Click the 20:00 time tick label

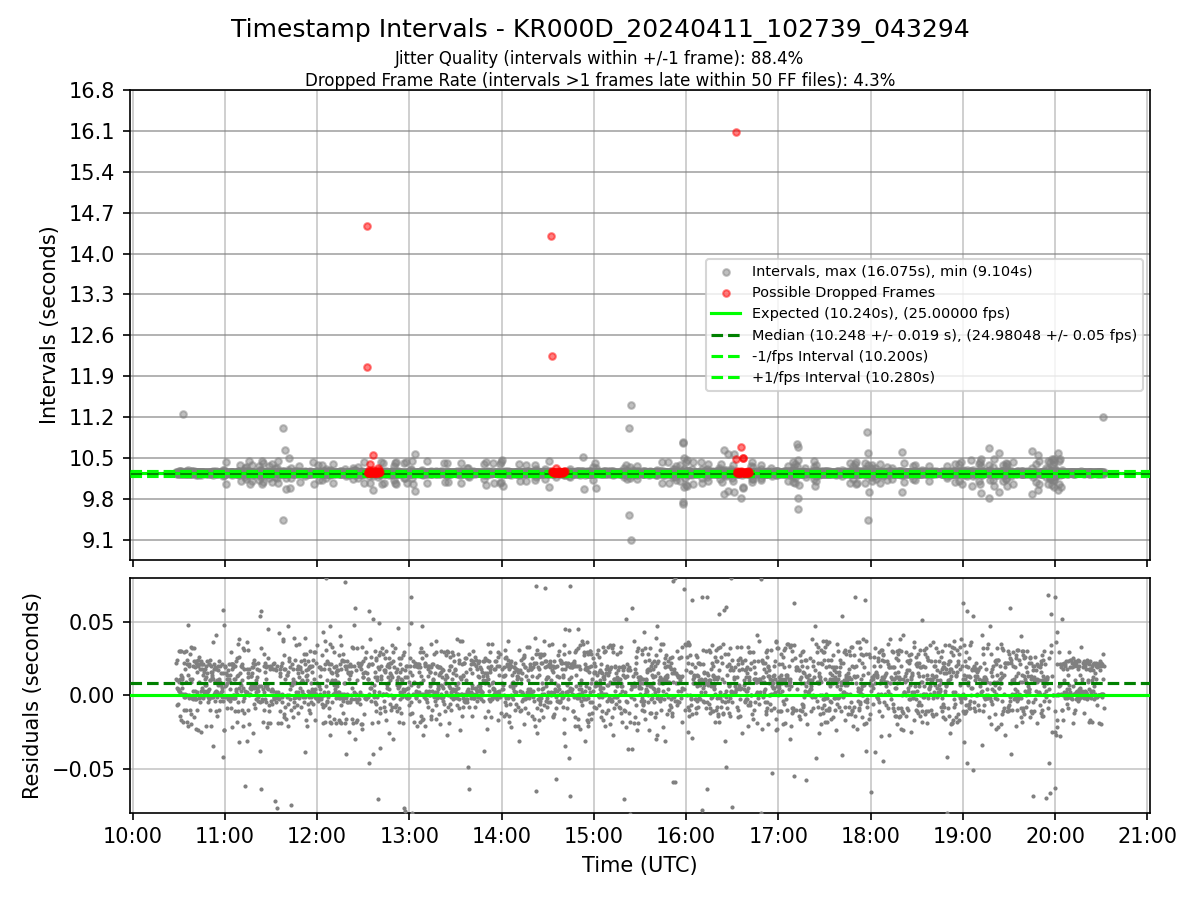(1055, 835)
